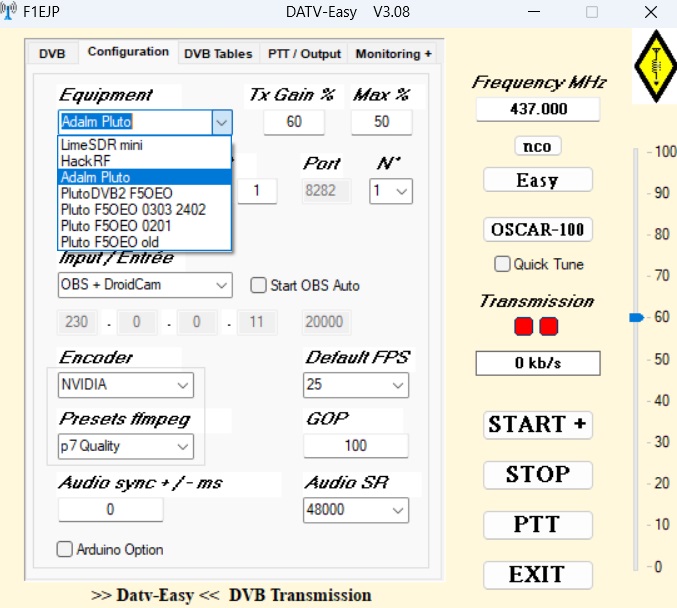Screen dimensions: 677x608
Task: Open the PTT / Output tab
Action: [x=304, y=54]
